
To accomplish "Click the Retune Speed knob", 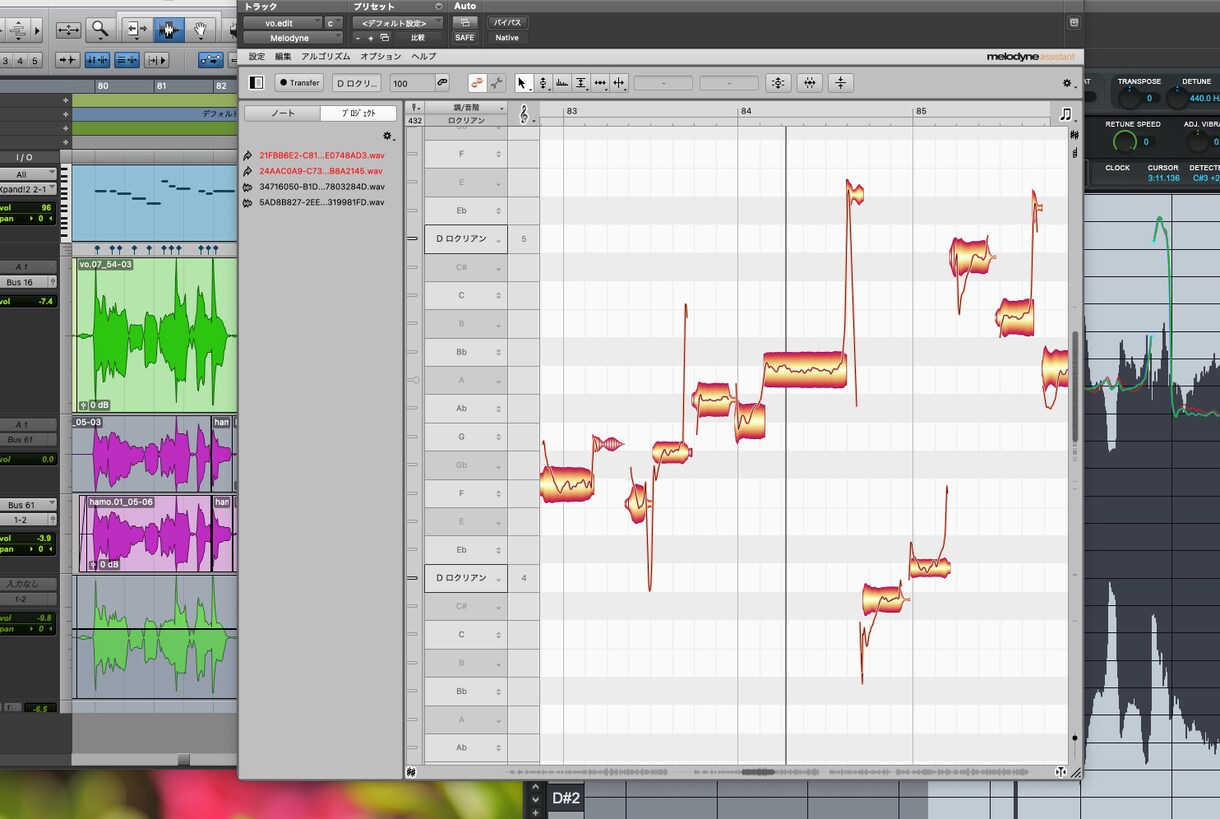I will (1125, 142).
